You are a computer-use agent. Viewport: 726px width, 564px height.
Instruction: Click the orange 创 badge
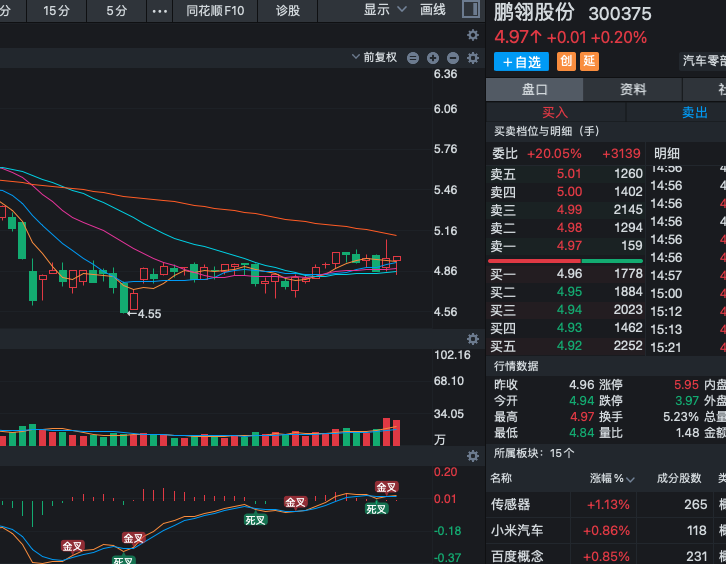point(566,61)
